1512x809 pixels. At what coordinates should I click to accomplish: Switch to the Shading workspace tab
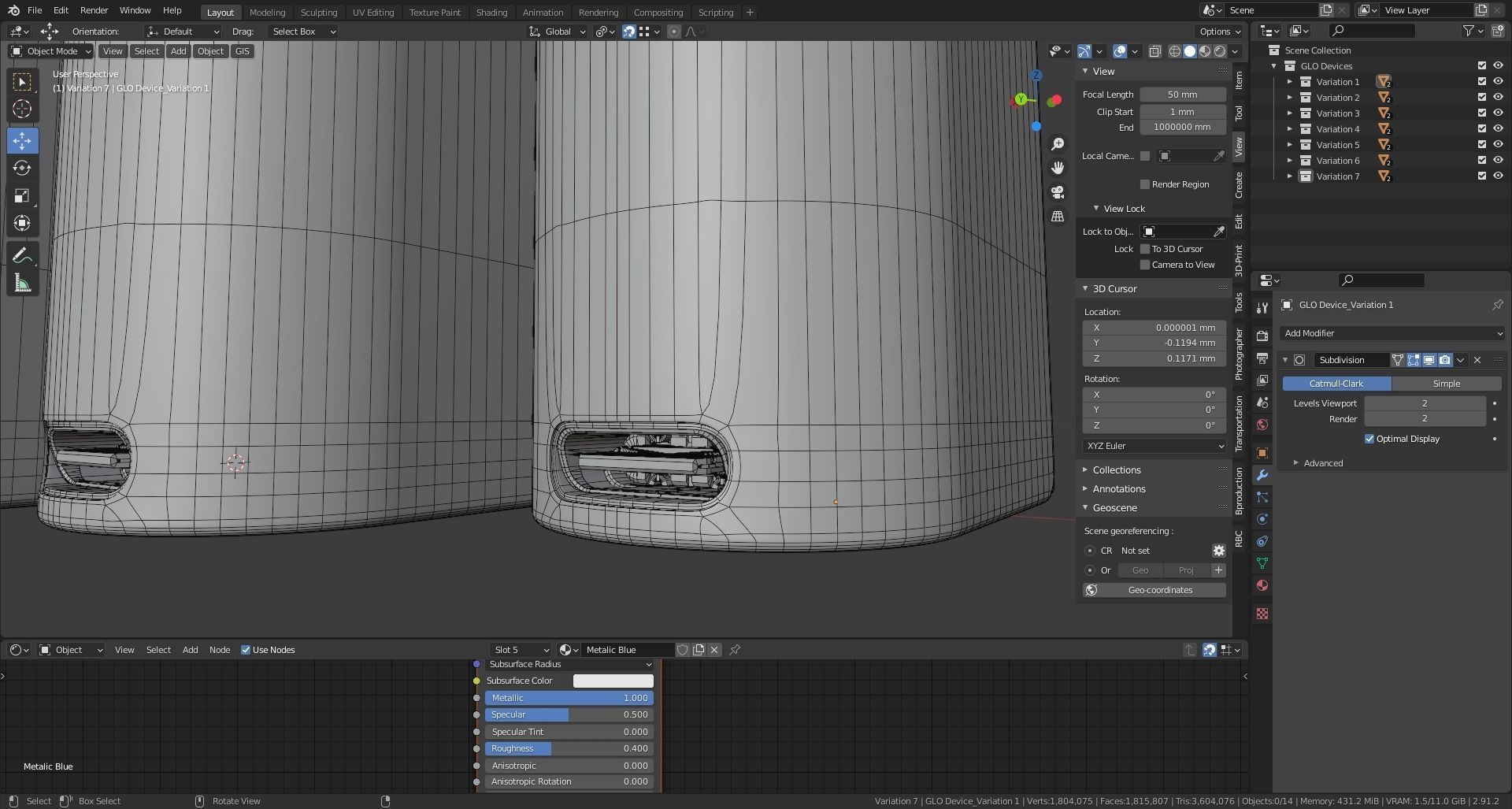tap(491, 13)
